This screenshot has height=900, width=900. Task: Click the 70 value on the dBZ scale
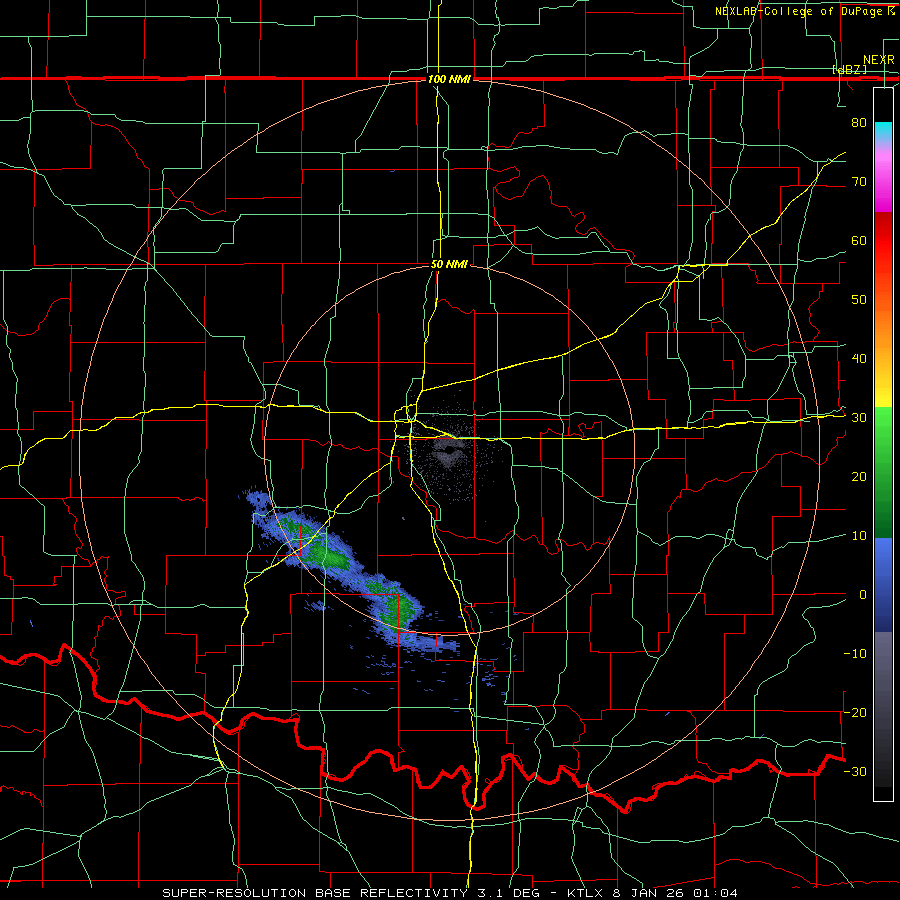(859, 181)
